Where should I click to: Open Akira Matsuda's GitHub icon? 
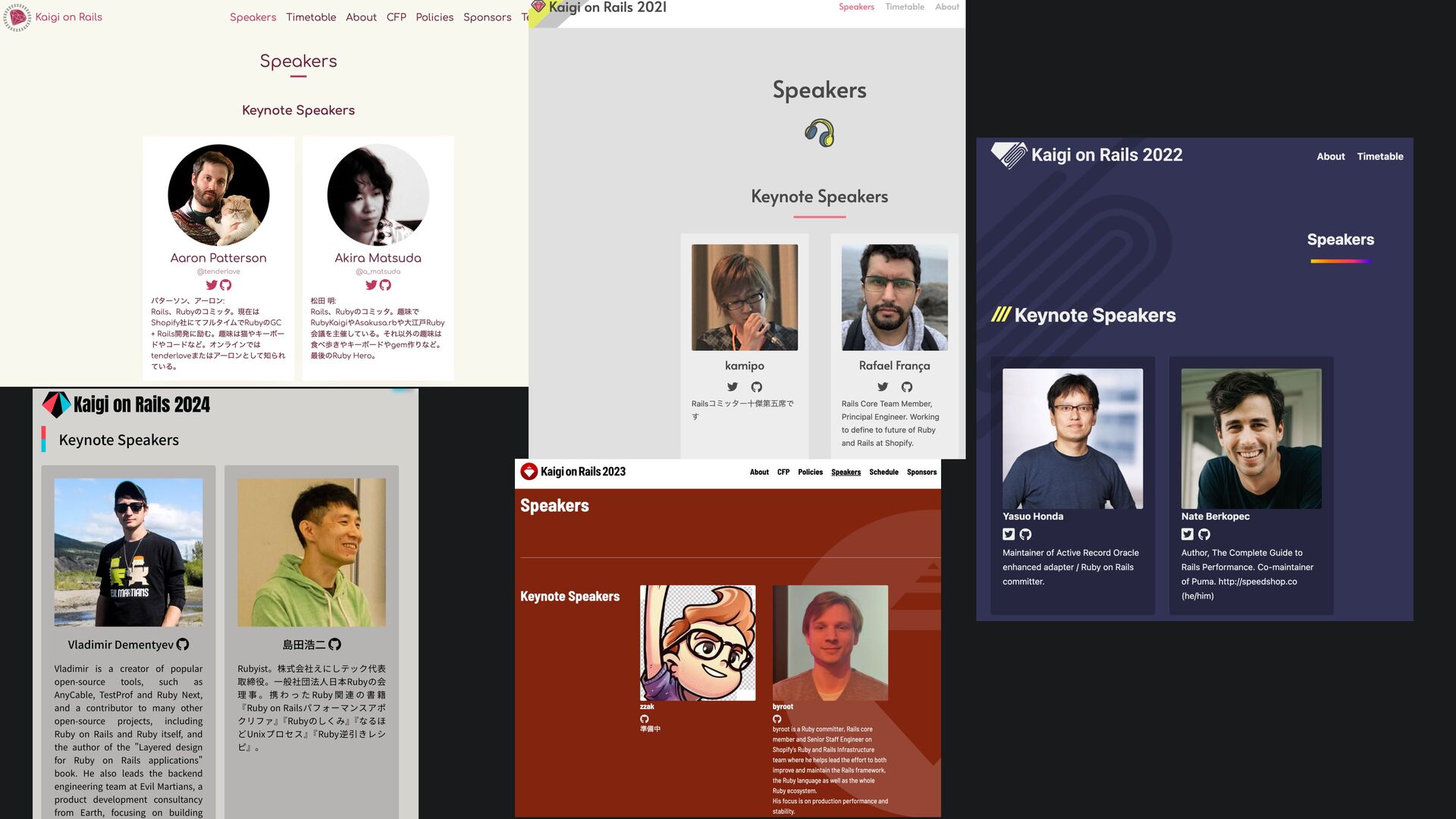[x=385, y=285]
